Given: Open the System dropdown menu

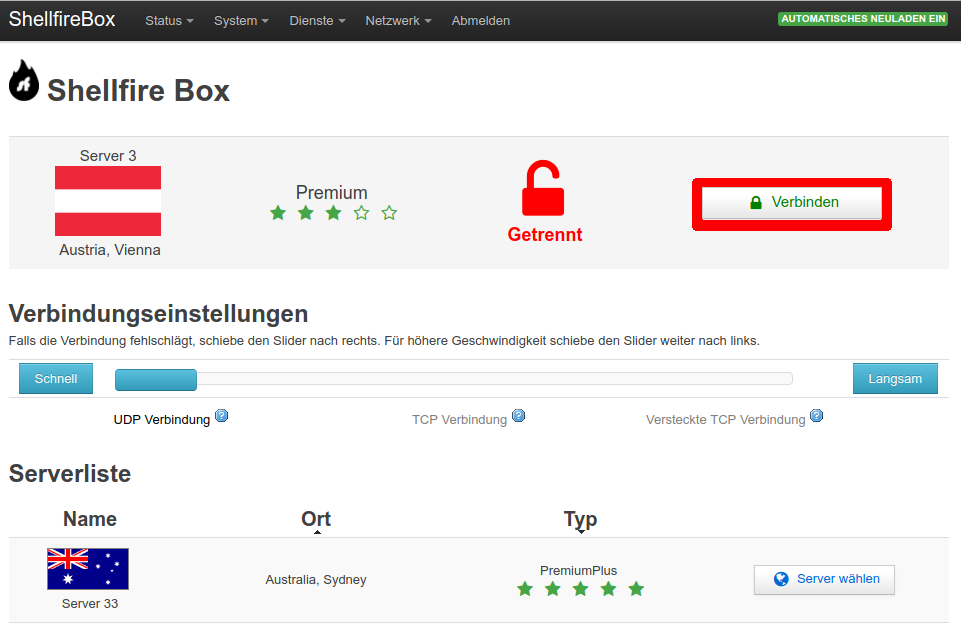Looking at the screenshot, I should click(x=241, y=20).
